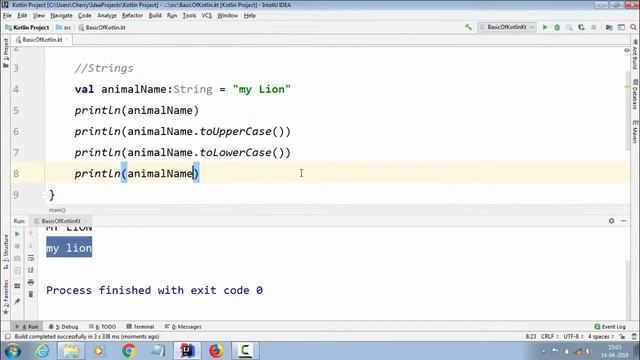Change 4 spaces indent setting
The width and height of the screenshot is (640, 360).
coord(600,337)
